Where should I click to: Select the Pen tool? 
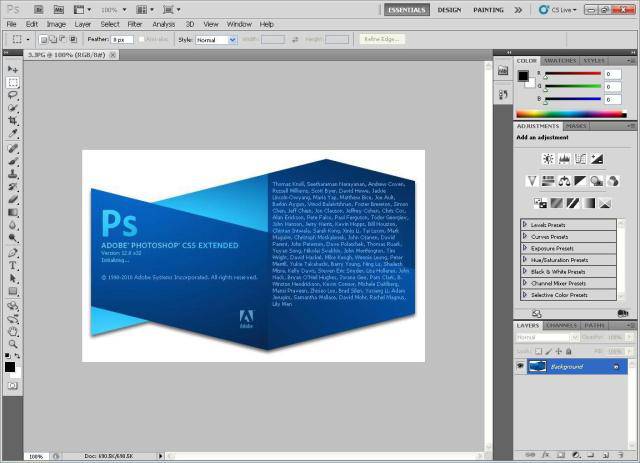(x=13, y=253)
